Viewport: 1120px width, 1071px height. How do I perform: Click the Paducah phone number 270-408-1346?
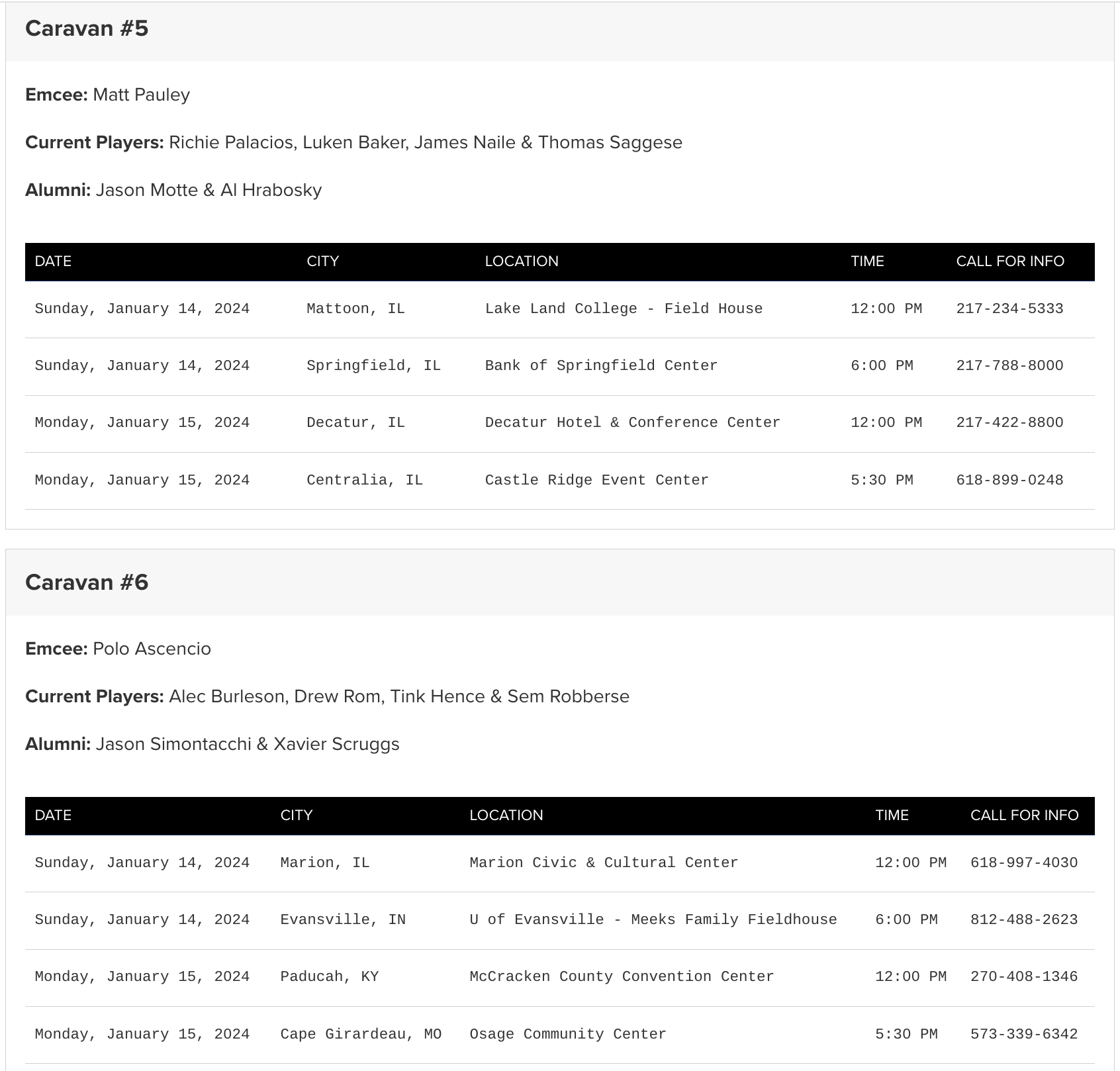coord(1023,976)
